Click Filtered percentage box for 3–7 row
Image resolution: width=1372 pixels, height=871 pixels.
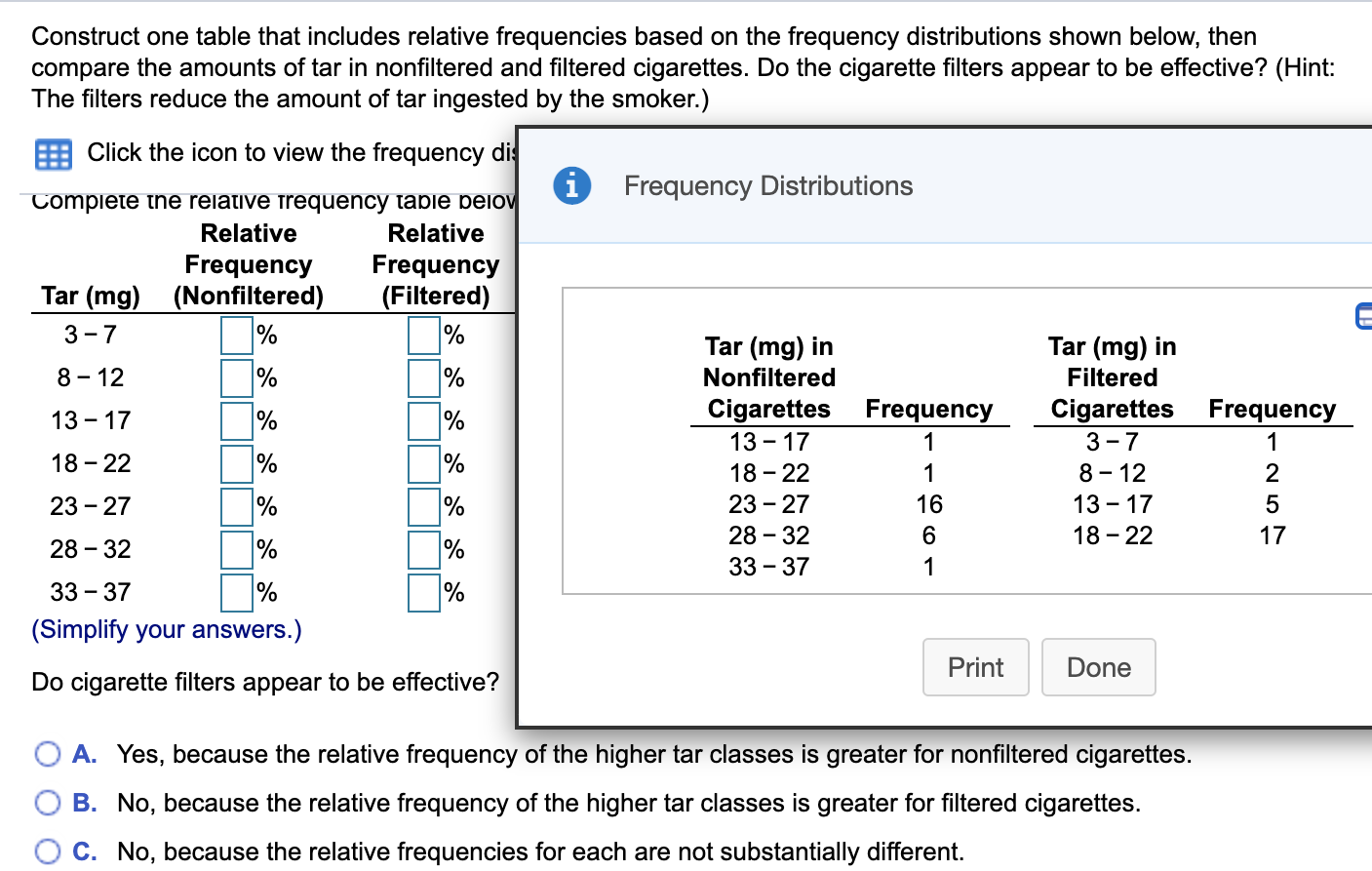pyautogui.click(x=424, y=335)
